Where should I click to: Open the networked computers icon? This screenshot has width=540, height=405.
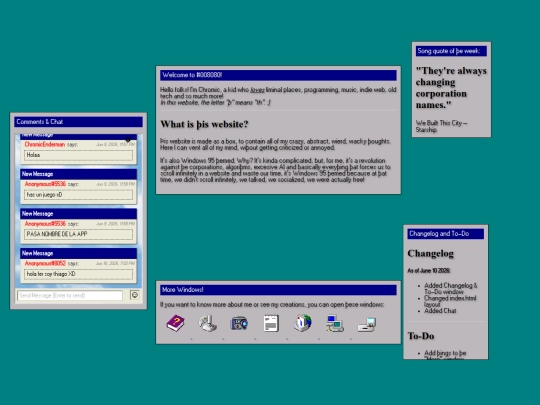(x=335, y=323)
